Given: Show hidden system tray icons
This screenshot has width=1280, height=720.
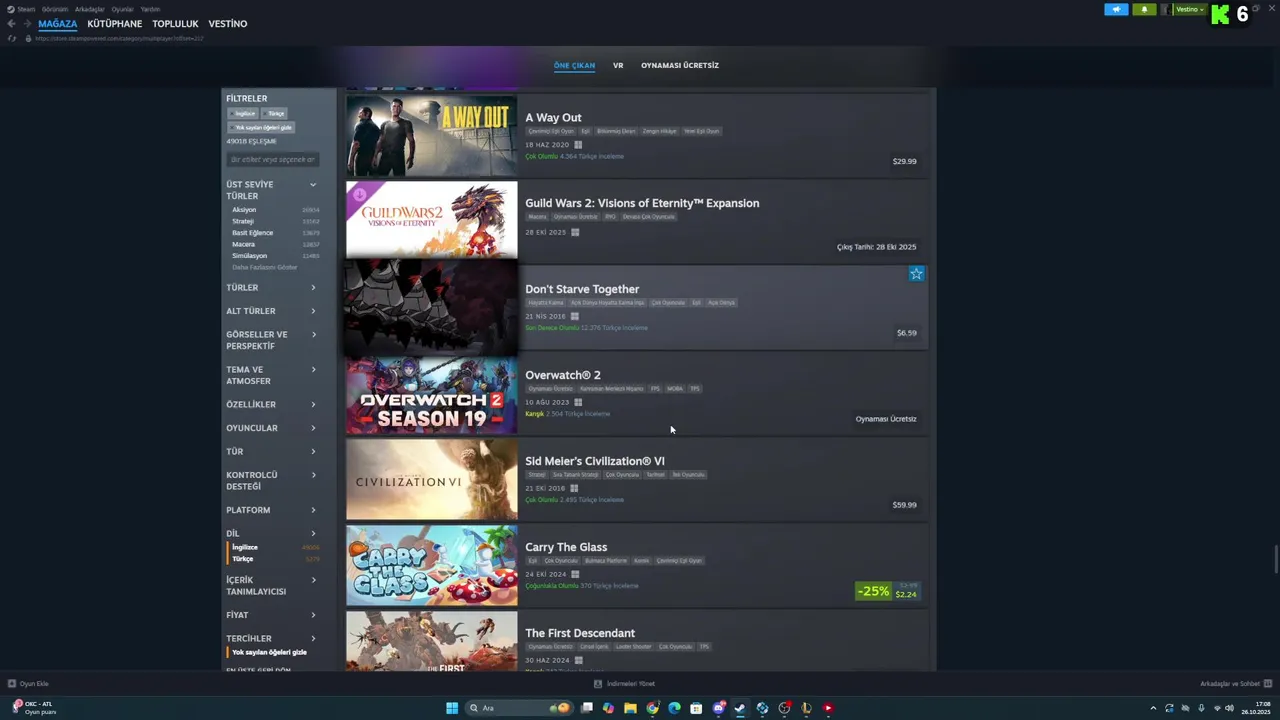Looking at the screenshot, I should point(1153,708).
